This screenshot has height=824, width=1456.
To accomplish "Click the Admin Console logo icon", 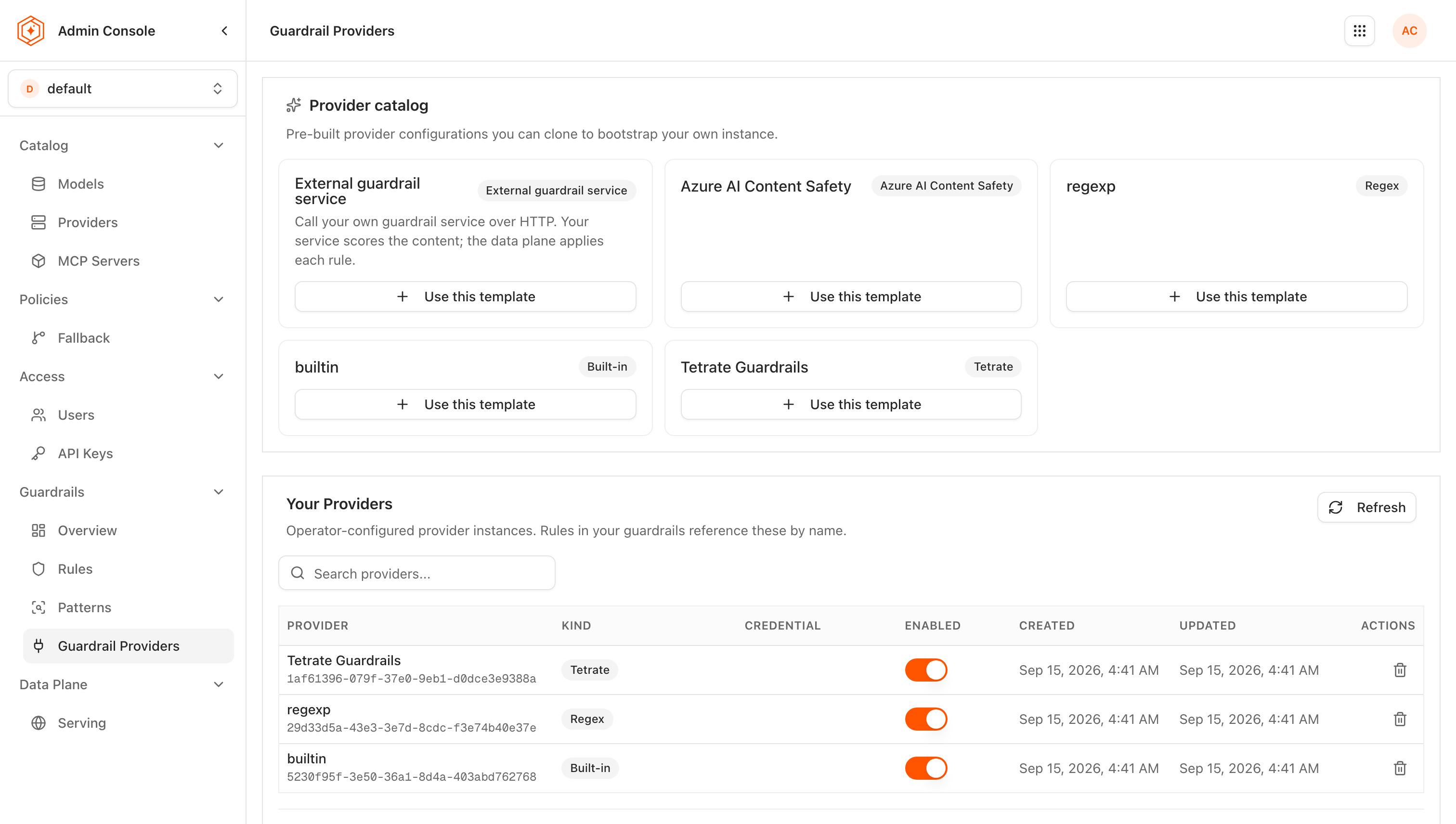I will pos(30,30).
